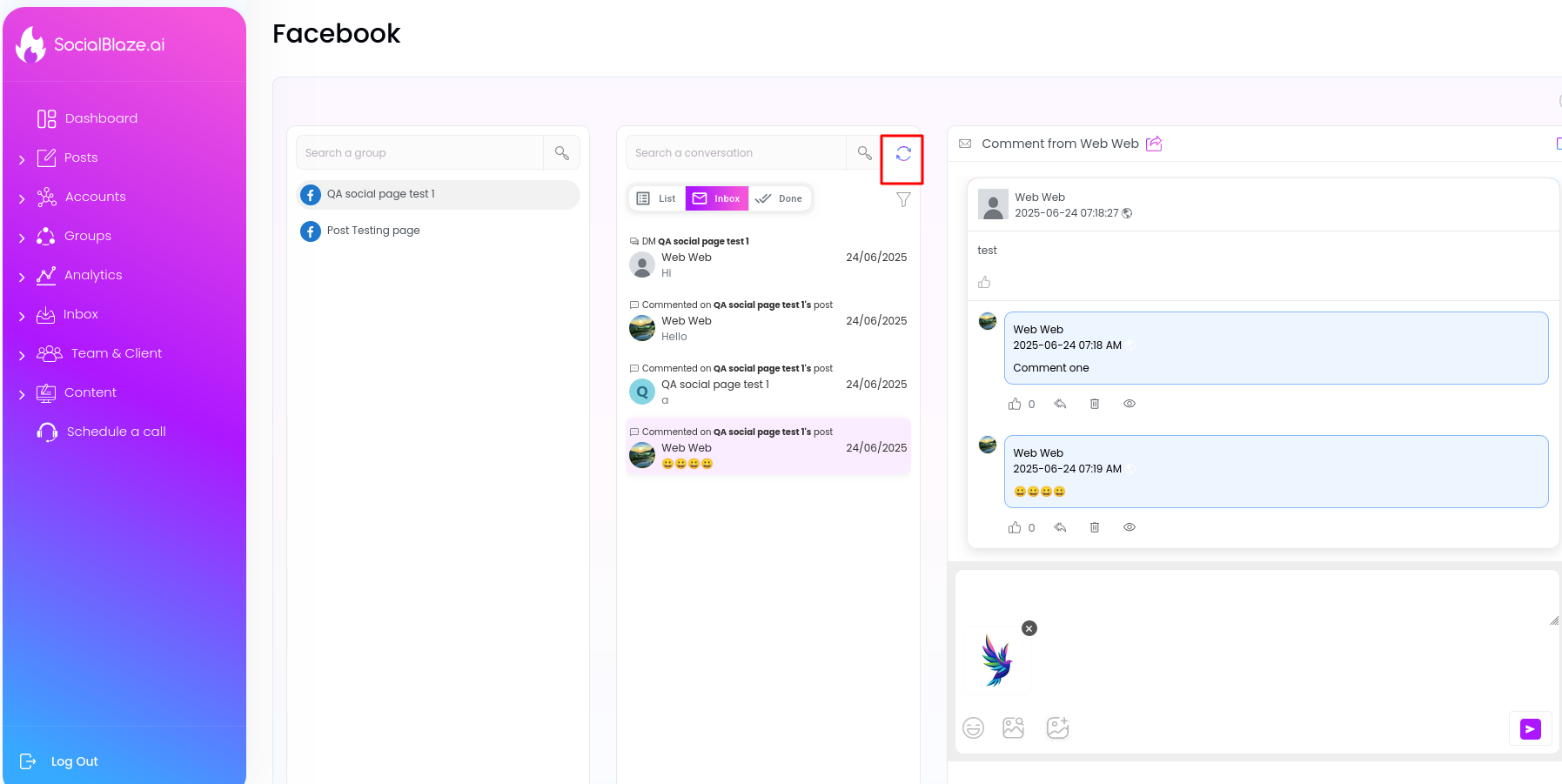Refresh the conversations list

(x=903, y=153)
